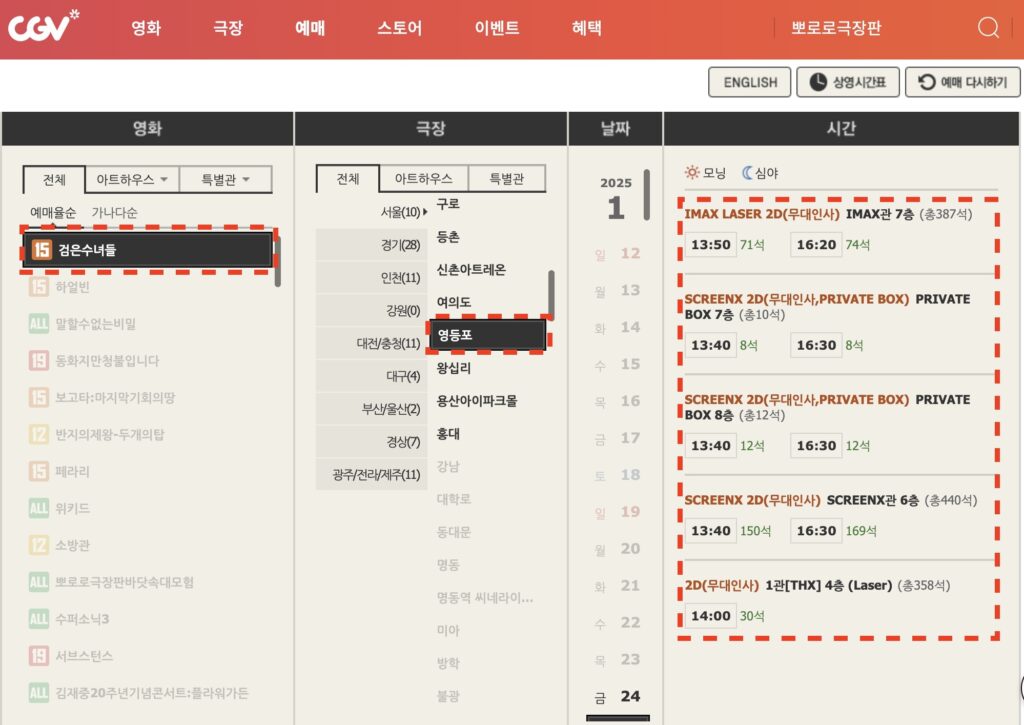This screenshot has height=725, width=1024.
Task: Toggle the 모닝 sun filter
Action: [x=705, y=173]
